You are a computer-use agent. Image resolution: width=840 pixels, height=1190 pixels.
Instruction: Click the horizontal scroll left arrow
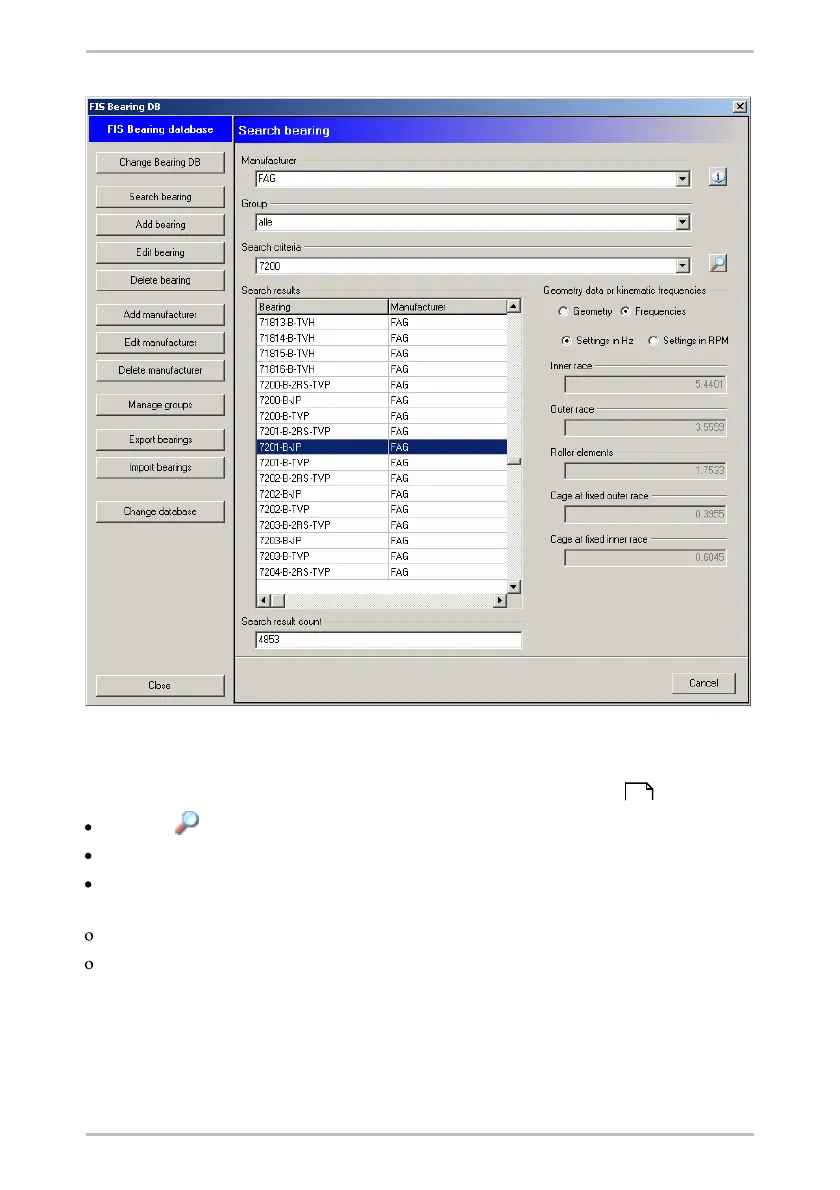(x=263, y=600)
